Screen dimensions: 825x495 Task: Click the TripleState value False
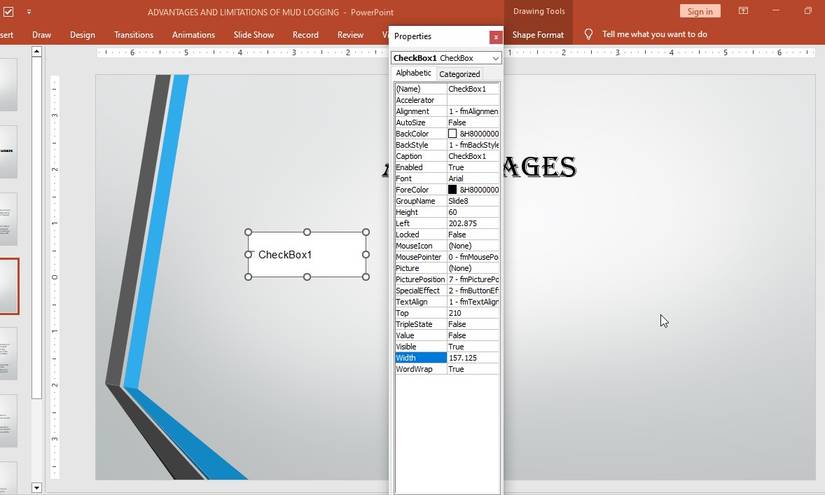[473, 324]
